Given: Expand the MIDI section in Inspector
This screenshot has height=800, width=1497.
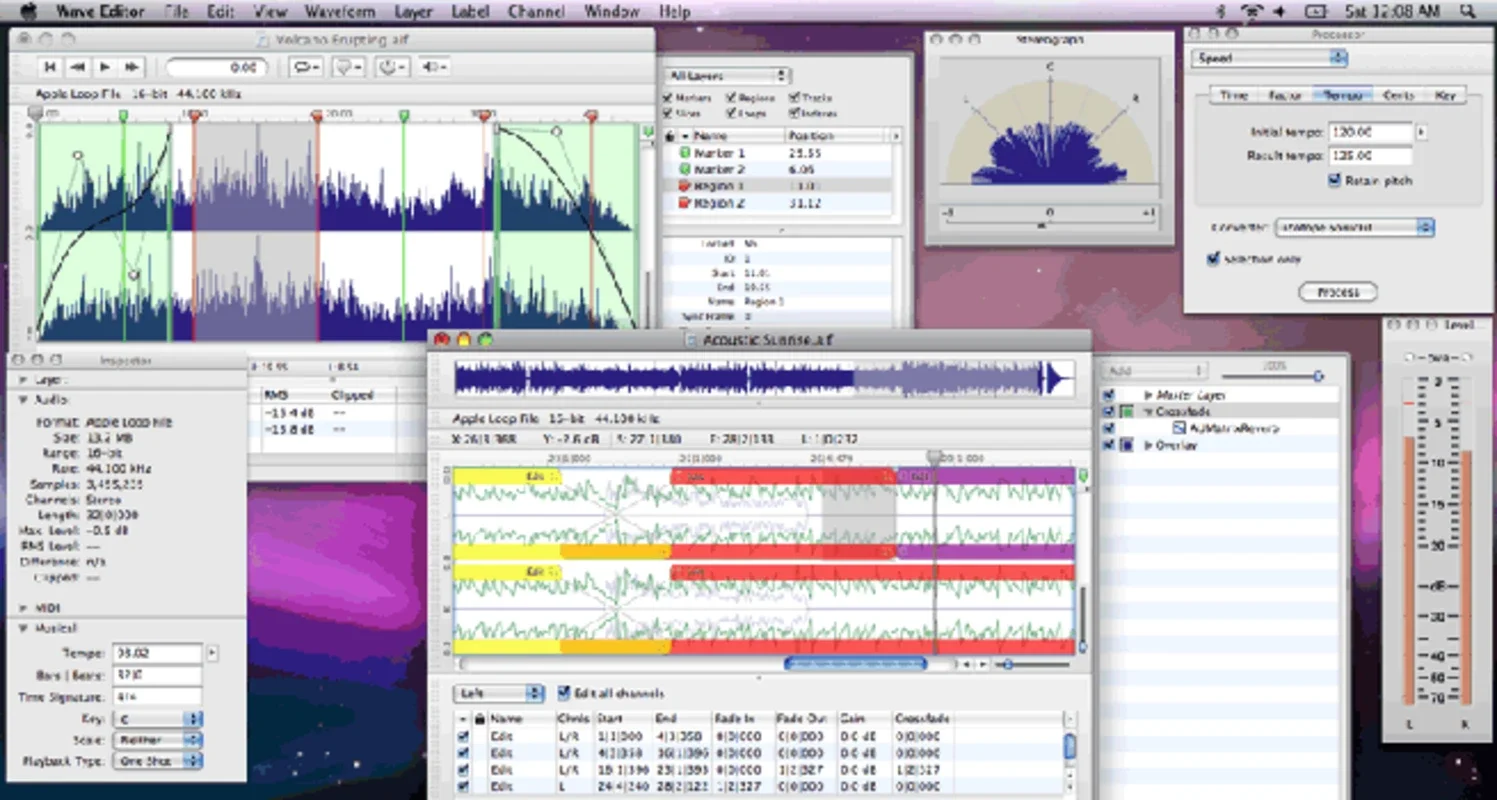Looking at the screenshot, I should point(23,608).
